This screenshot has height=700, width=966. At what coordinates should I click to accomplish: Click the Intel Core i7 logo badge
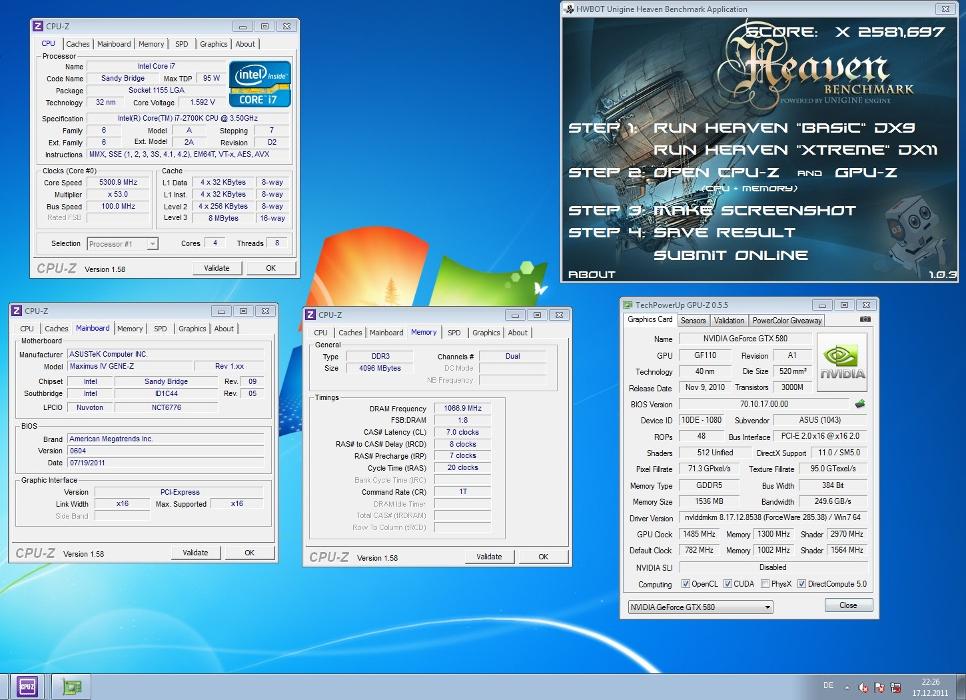pyautogui.click(x=259, y=84)
